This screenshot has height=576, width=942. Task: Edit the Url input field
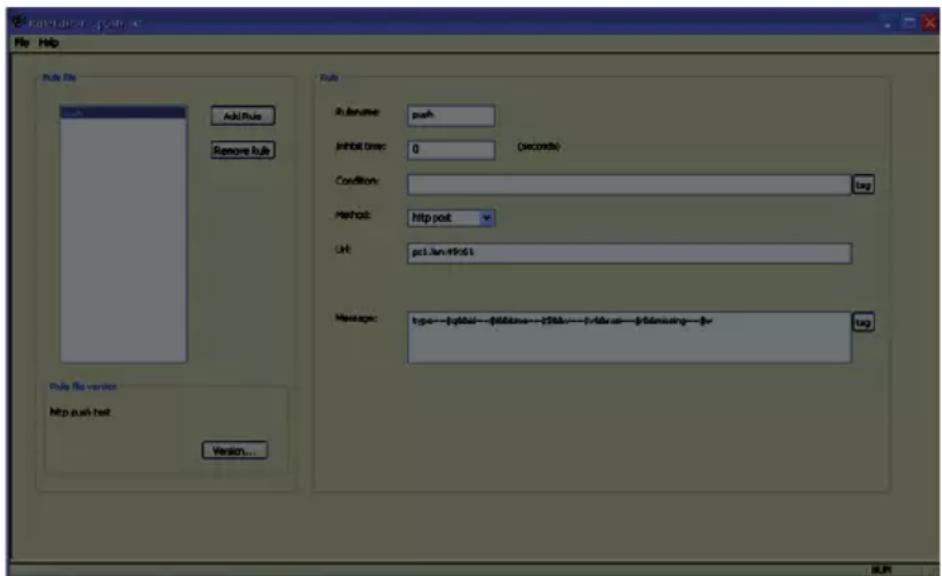click(629, 253)
